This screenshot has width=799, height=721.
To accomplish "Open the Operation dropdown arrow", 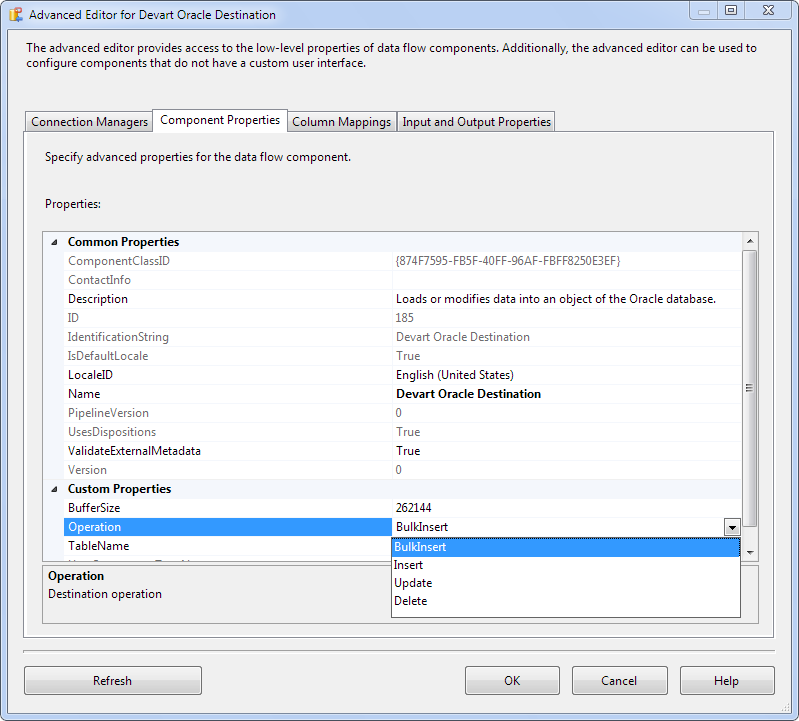I will point(732,527).
